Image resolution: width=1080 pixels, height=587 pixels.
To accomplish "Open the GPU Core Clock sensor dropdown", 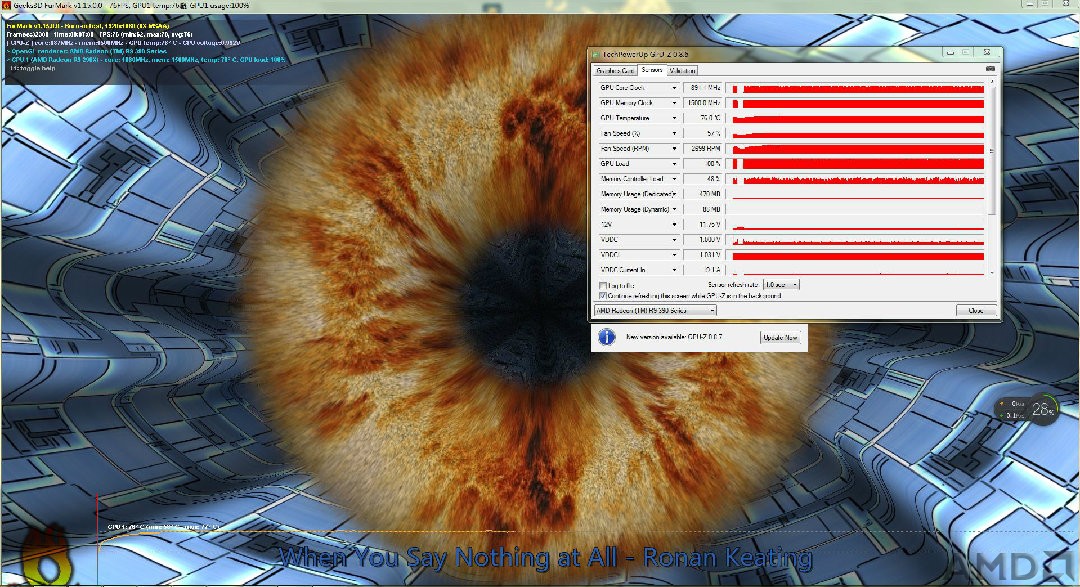I will click(x=674, y=88).
